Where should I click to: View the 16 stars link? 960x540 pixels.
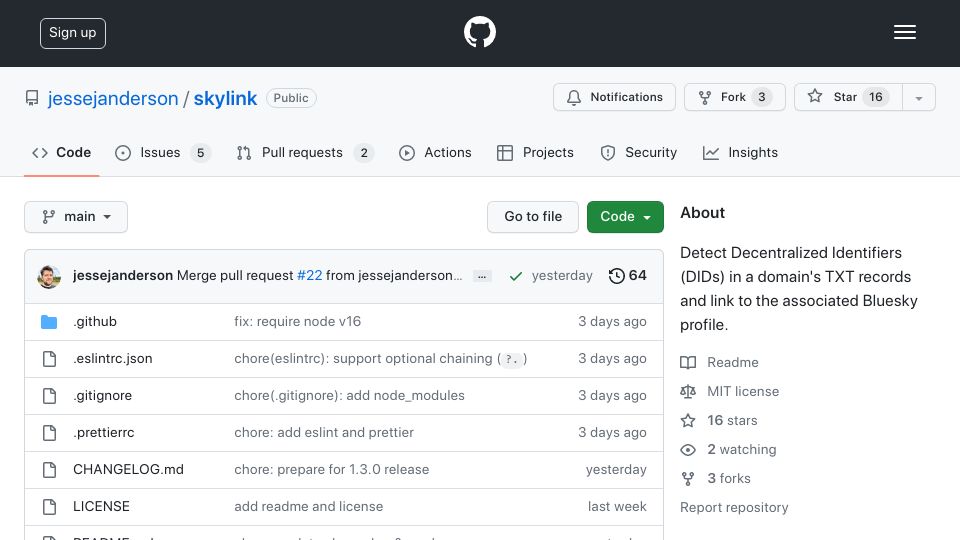click(x=732, y=421)
